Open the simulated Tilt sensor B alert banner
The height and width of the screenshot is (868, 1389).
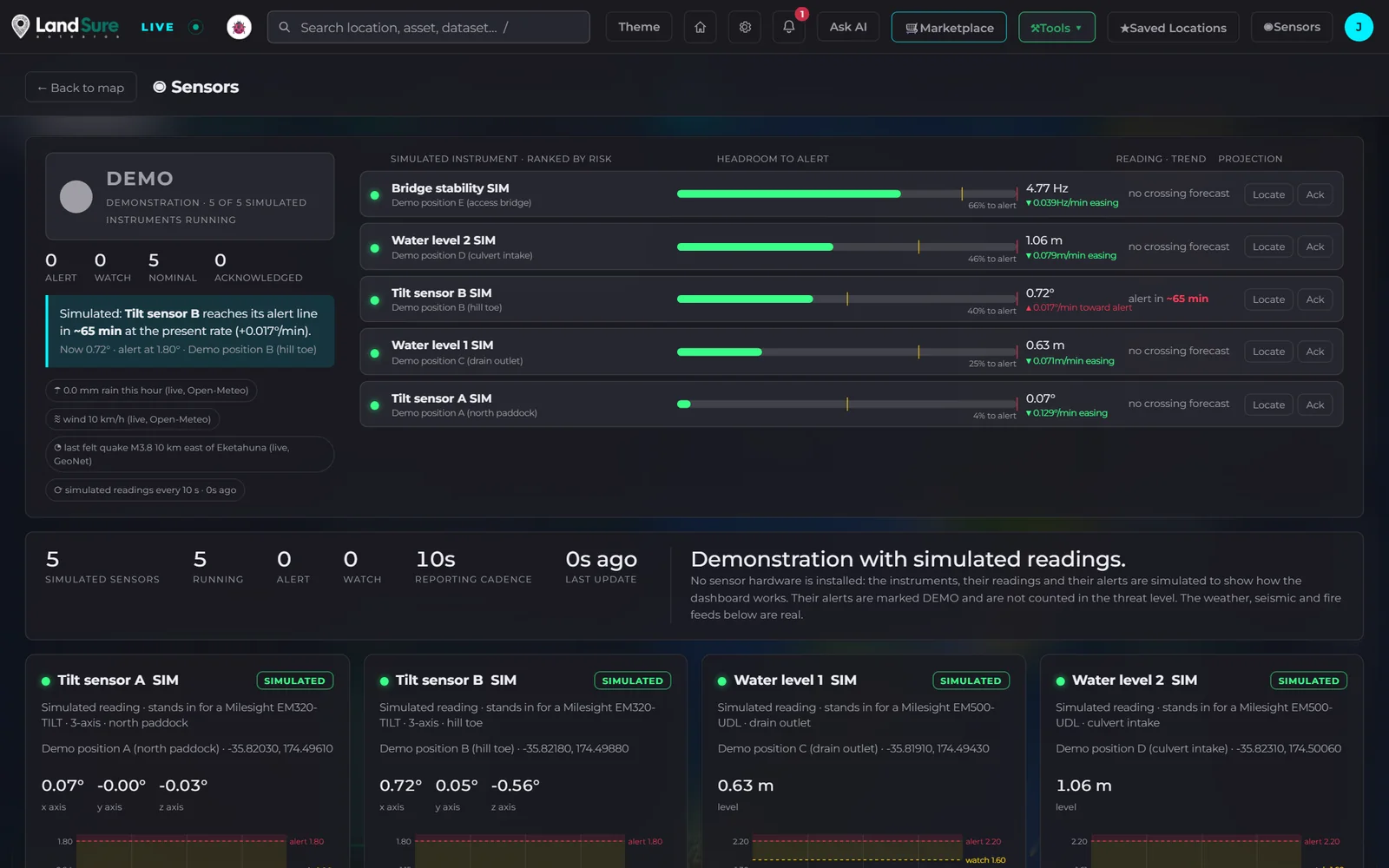click(x=189, y=331)
